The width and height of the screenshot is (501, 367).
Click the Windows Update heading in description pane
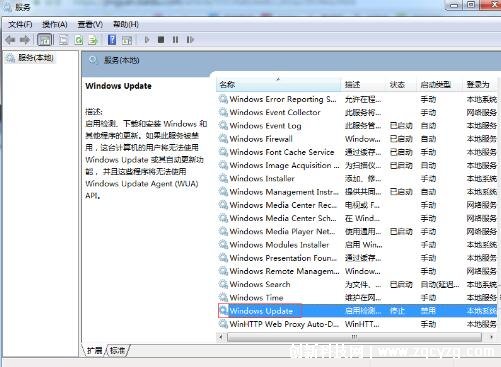(118, 86)
